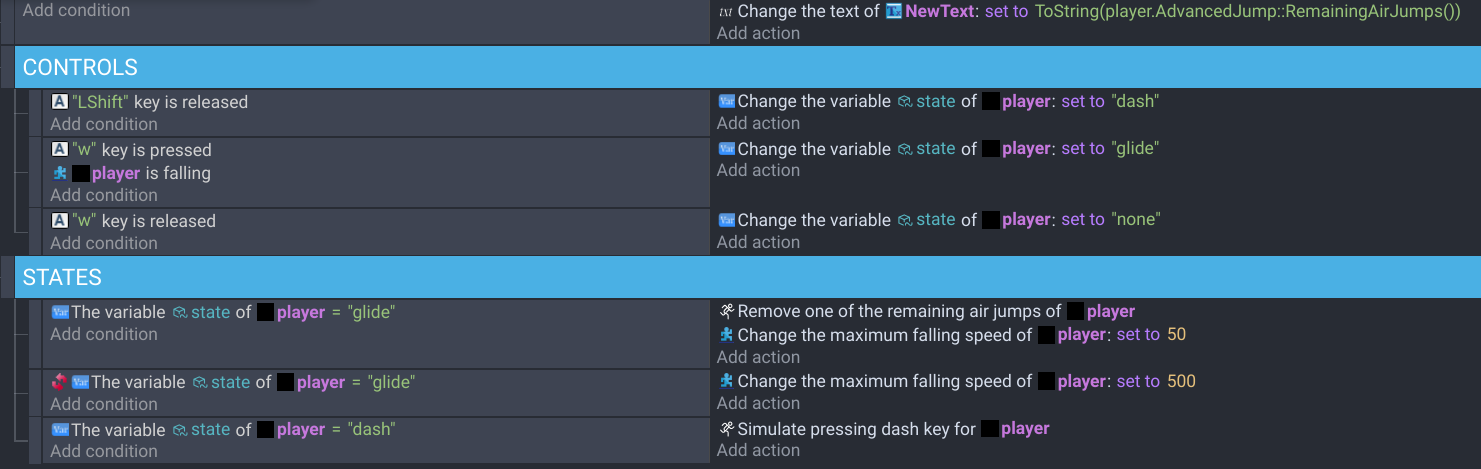The width and height of the screenshot is (1481, 469).
Task: Add condition under "LShift" key released
Action: (104, 124)
